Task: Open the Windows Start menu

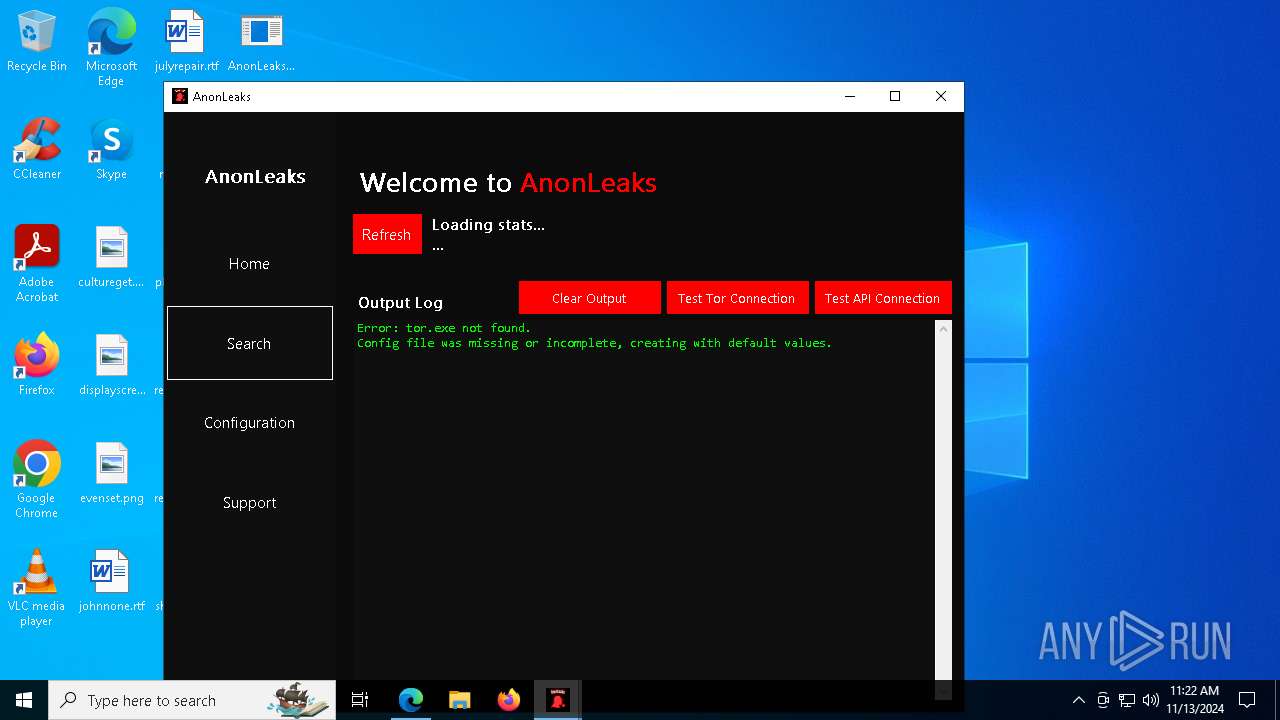Action: [x=24, y=700]
